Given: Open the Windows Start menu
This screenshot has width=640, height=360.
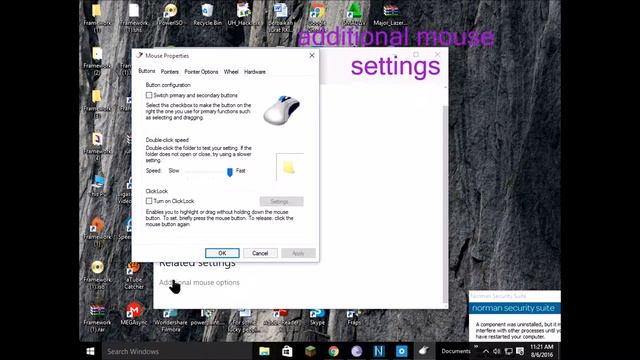Looking at the screenshot, I should (x=90, y=351).
